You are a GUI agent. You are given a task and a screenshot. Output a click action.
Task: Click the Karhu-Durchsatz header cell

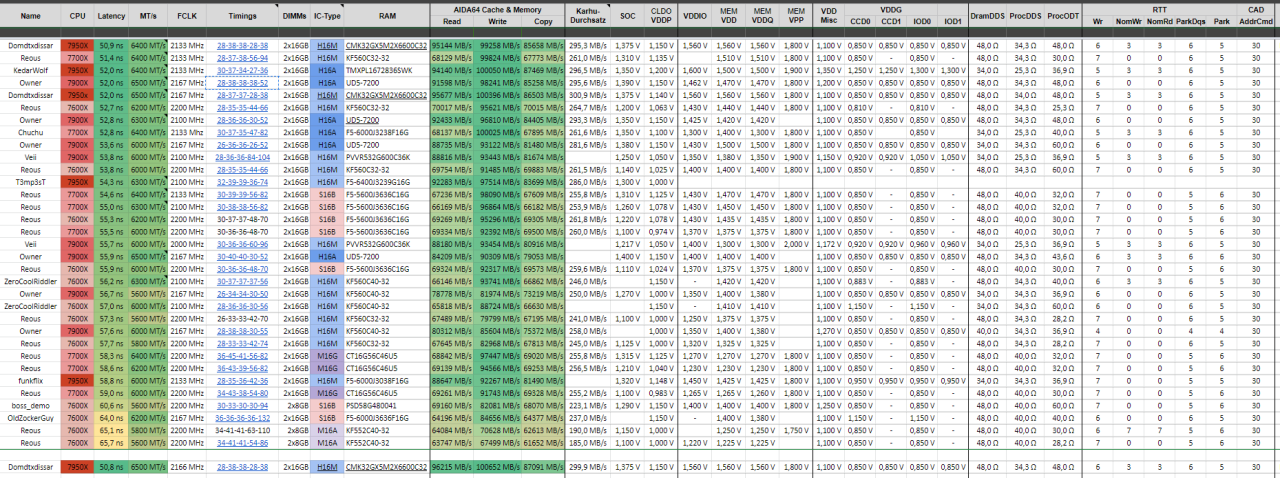588,17
